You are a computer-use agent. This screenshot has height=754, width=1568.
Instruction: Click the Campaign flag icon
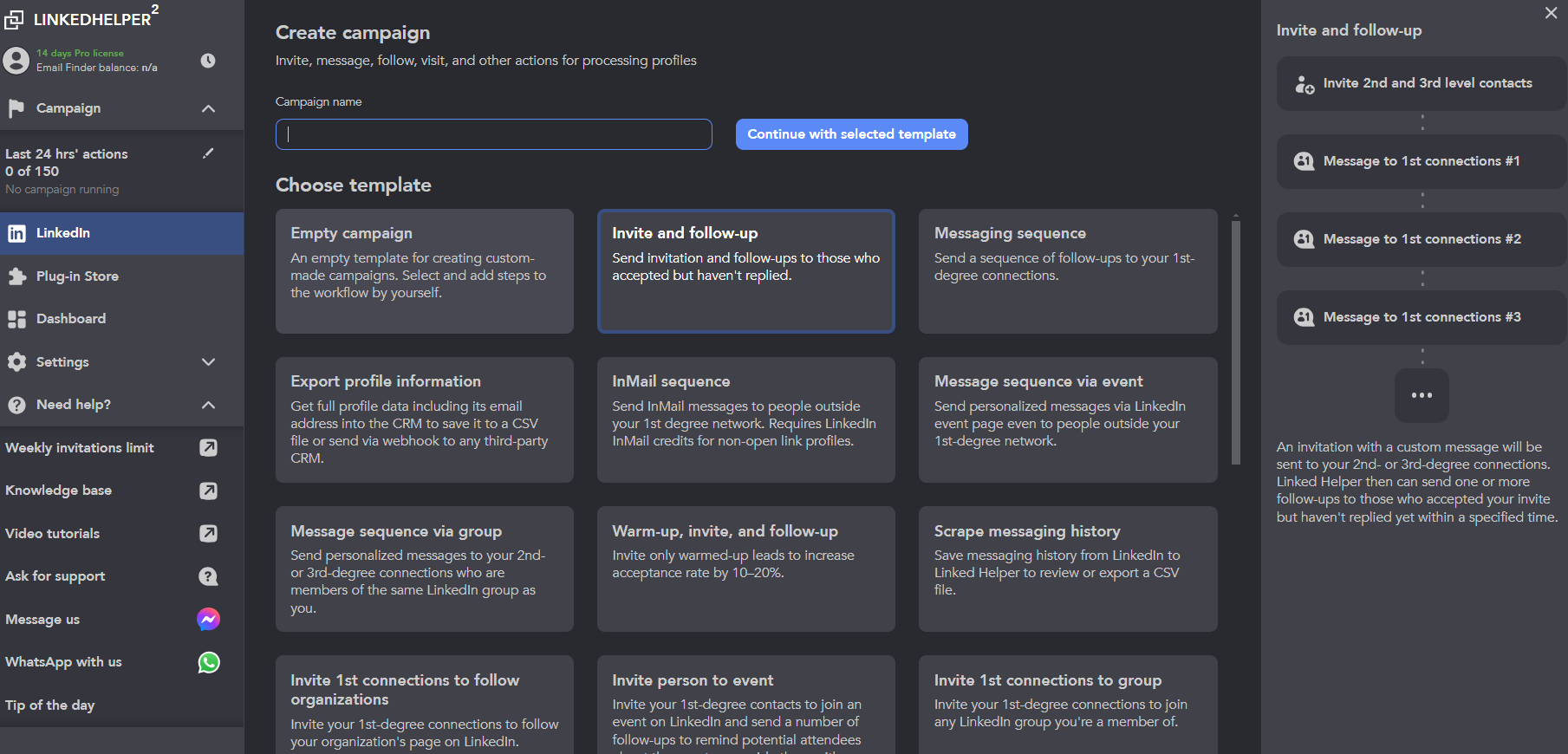tap(16, 108)
